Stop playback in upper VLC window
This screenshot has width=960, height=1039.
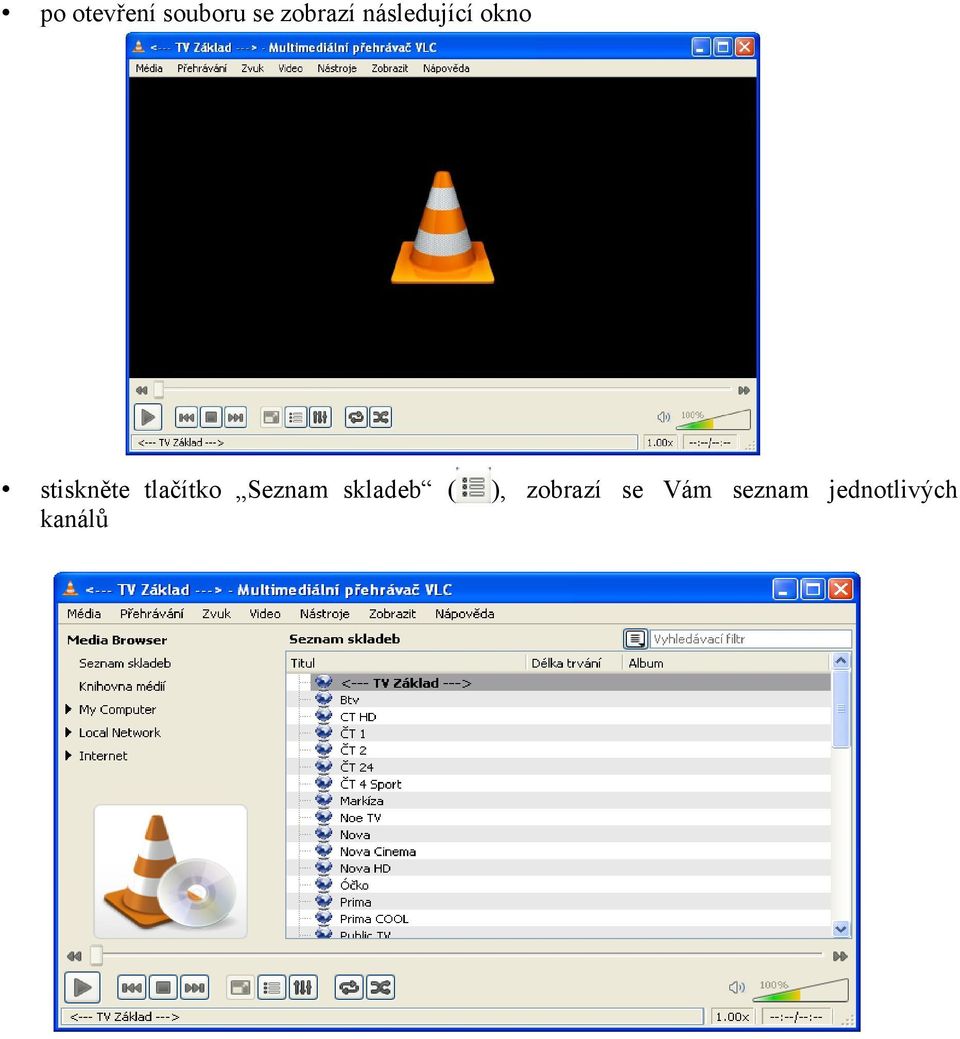click(x=211, y=417)
